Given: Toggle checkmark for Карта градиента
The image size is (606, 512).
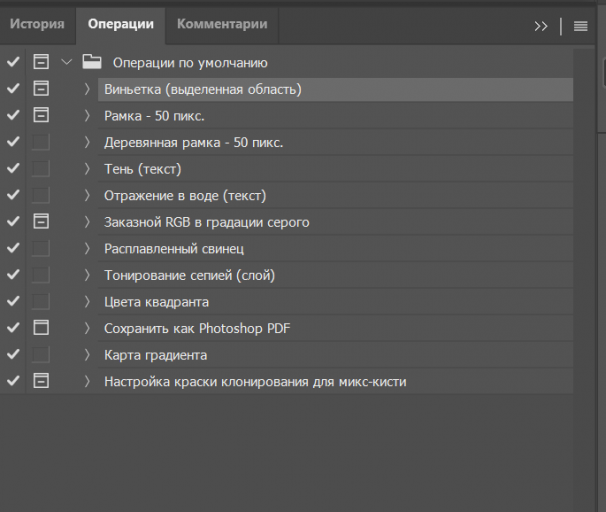Looking at the screenshot, I should coord(13,354).
